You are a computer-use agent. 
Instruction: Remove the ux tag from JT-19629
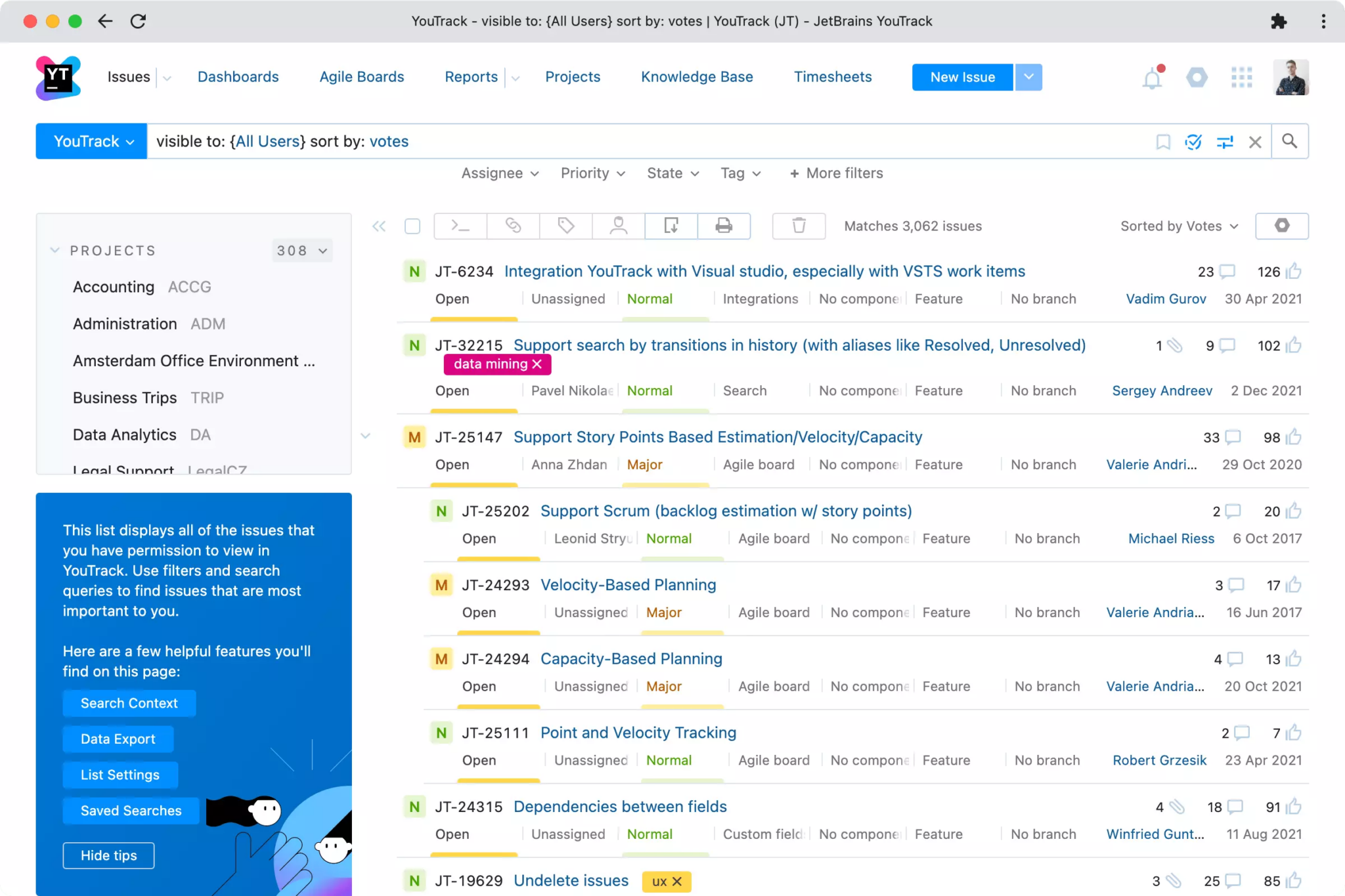676,882
